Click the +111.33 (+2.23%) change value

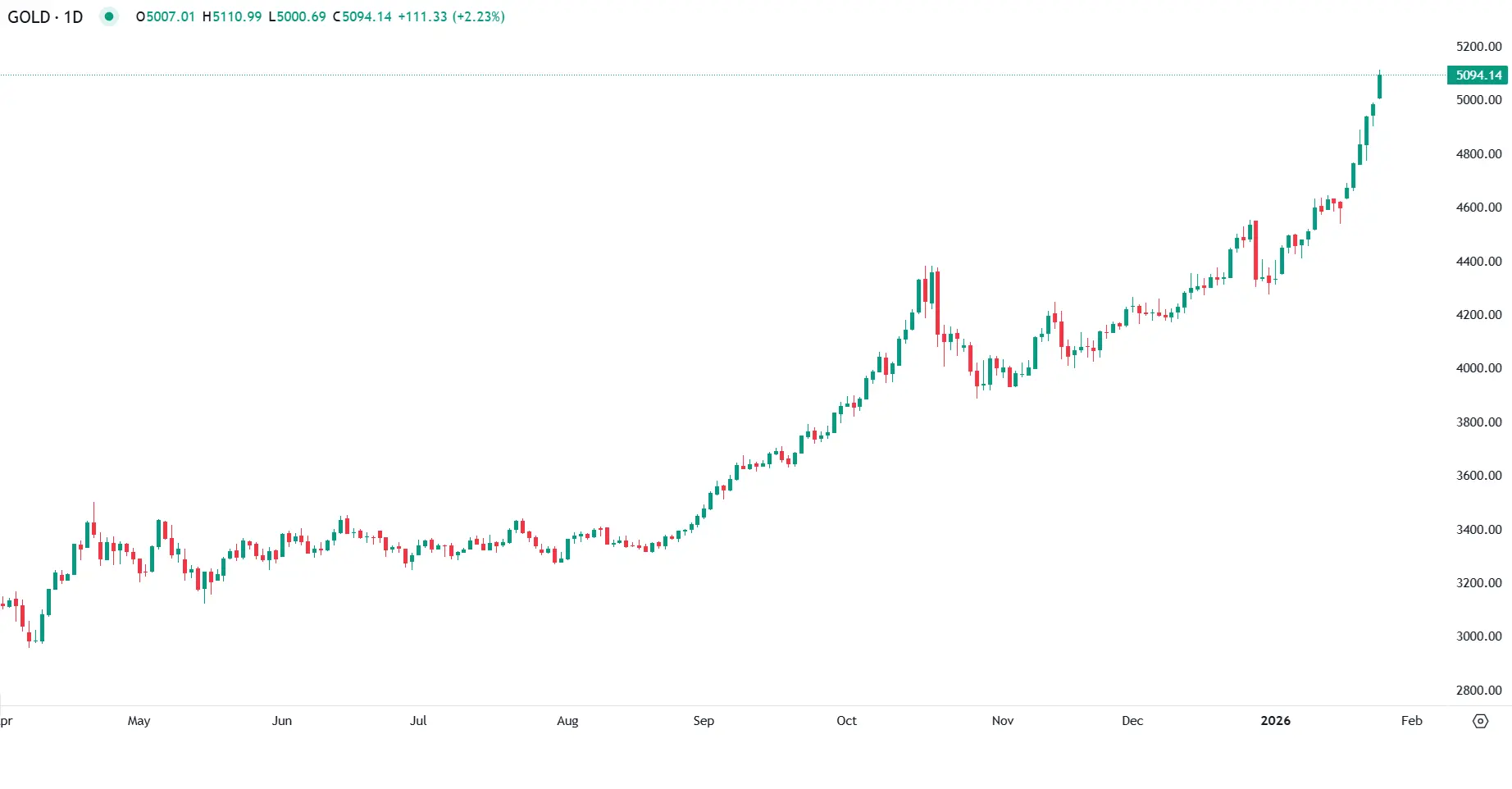point(451,16)
